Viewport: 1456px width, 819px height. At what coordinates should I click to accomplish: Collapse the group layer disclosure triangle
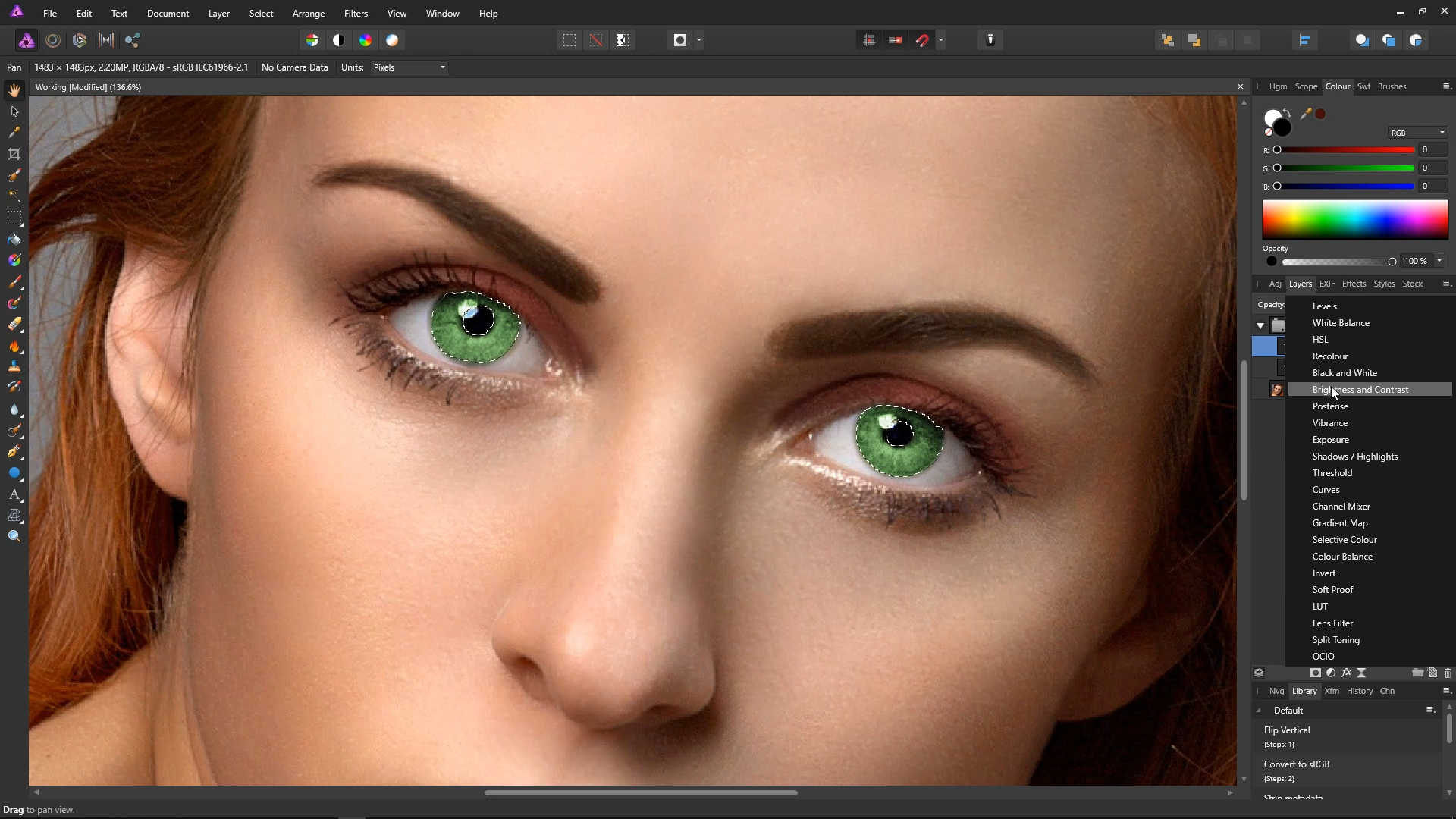click(1260, 325)
